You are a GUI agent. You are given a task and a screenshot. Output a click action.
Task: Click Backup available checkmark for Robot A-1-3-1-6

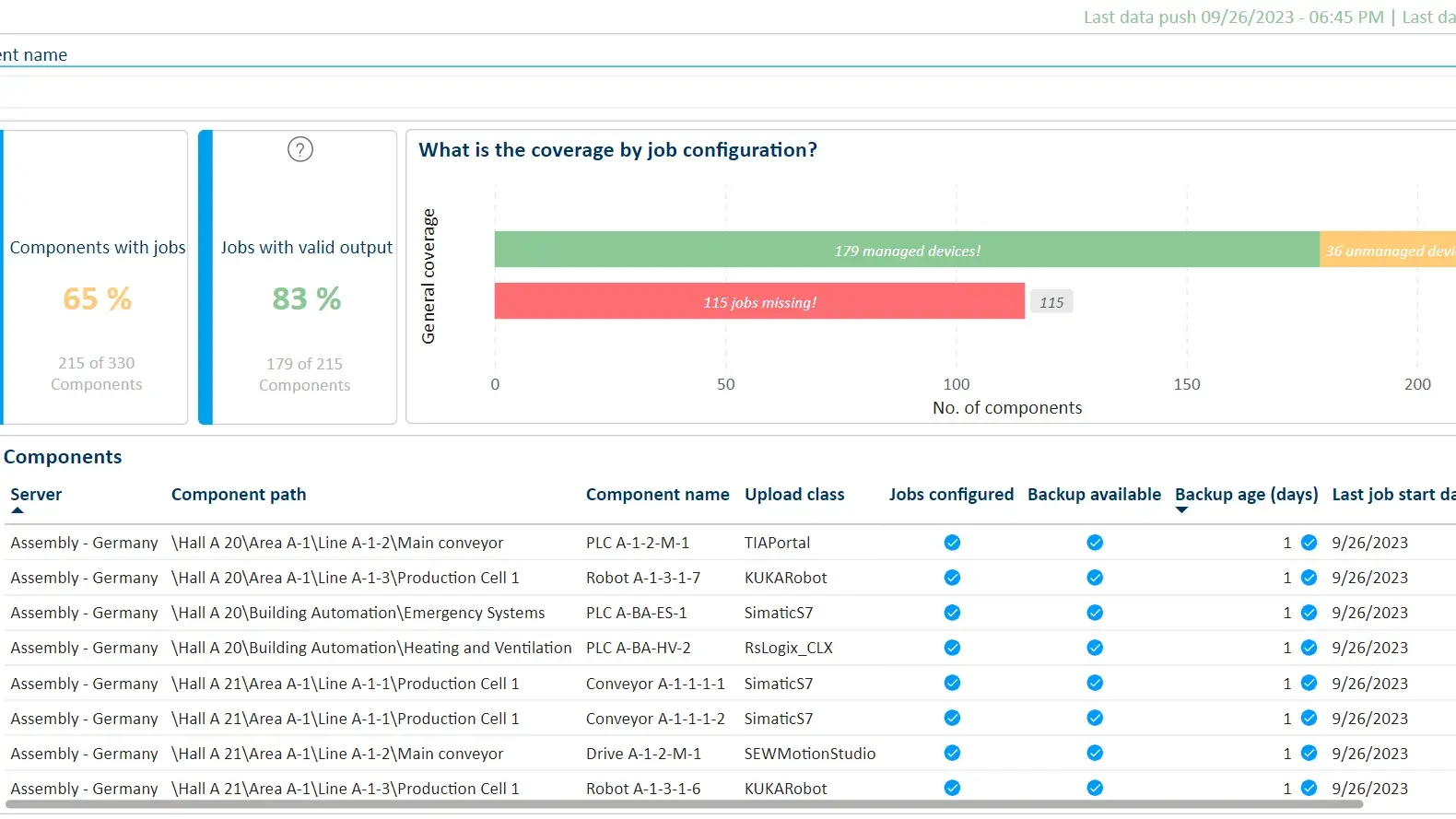[1095, 788]
